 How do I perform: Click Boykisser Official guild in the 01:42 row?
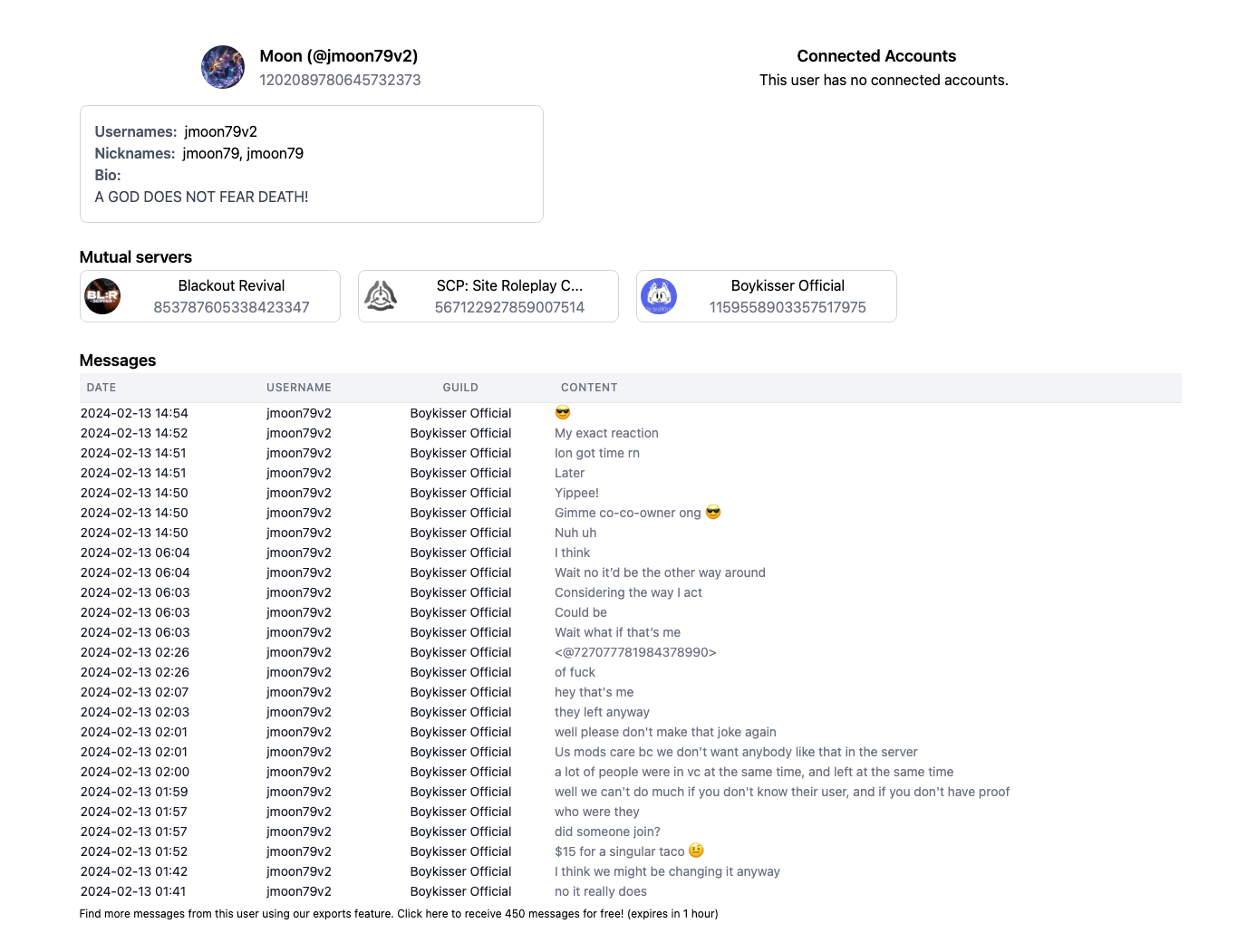460,871
